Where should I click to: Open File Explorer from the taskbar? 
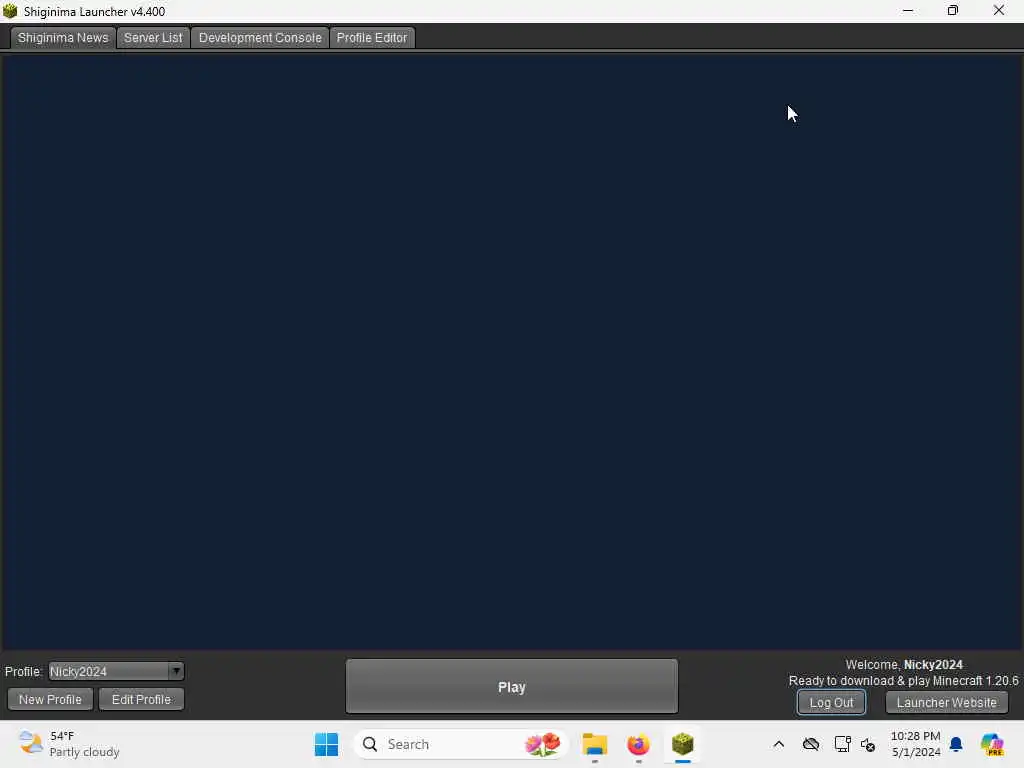tap(595, 744)
